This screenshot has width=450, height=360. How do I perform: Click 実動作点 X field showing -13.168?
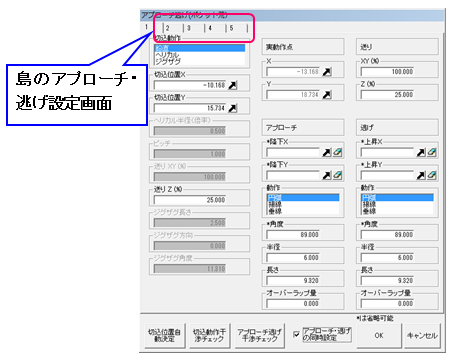click(x=293, y=72)
